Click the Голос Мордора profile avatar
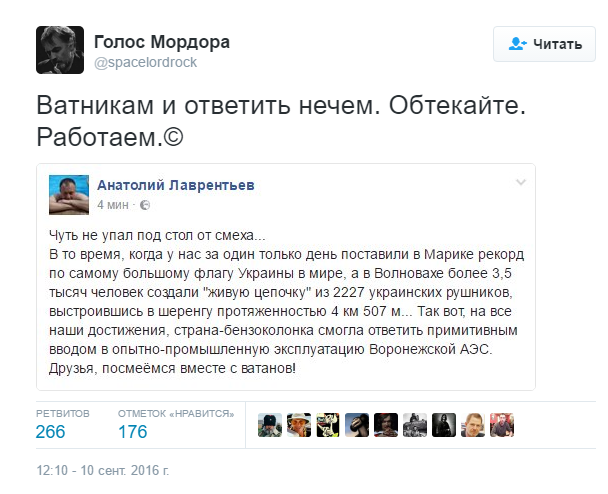The image size is (608, 494). click(59, 50)
